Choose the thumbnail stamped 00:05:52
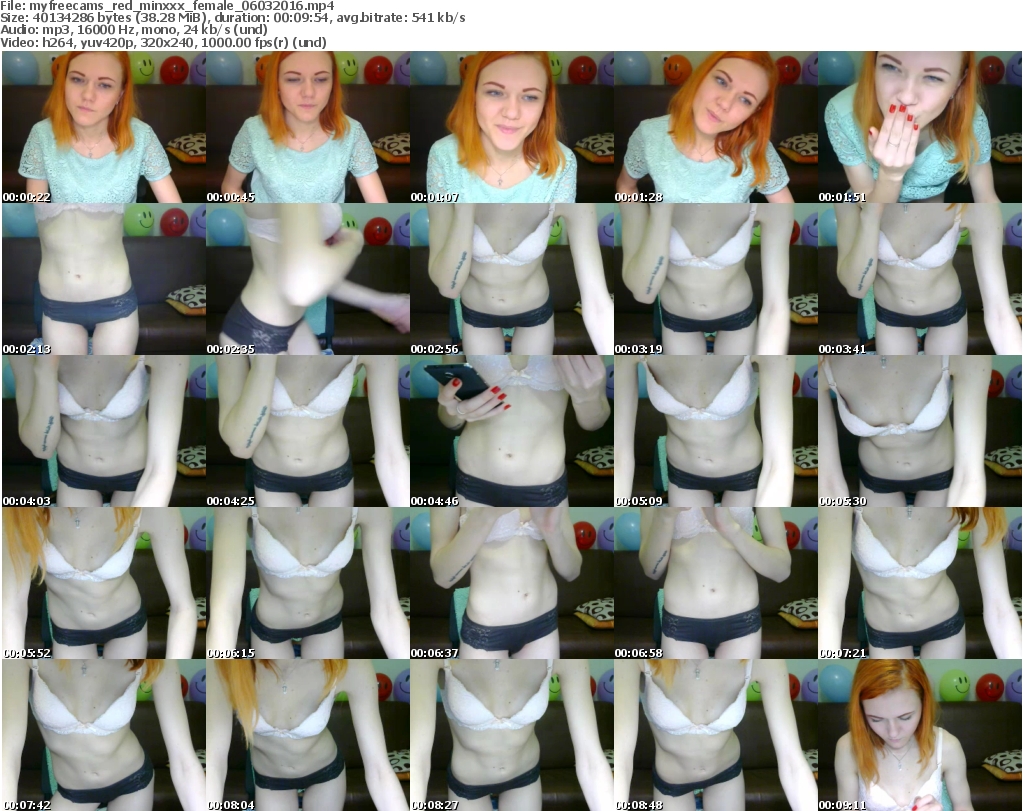The width and height of the screenshot is (1024, 811). click(x=104, y=583)
